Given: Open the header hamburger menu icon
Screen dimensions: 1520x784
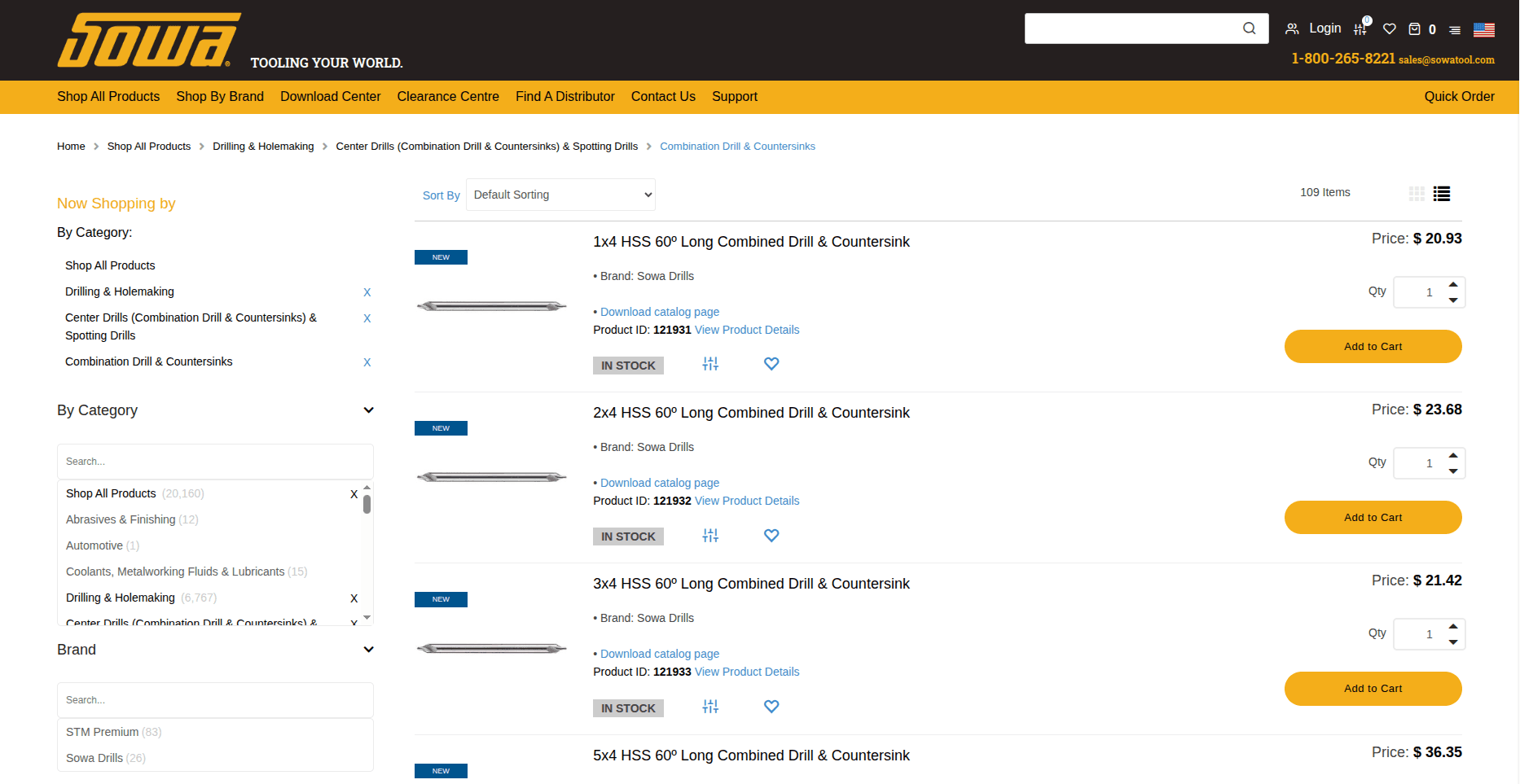Looking at the screenshot, I should point(1455,30).
